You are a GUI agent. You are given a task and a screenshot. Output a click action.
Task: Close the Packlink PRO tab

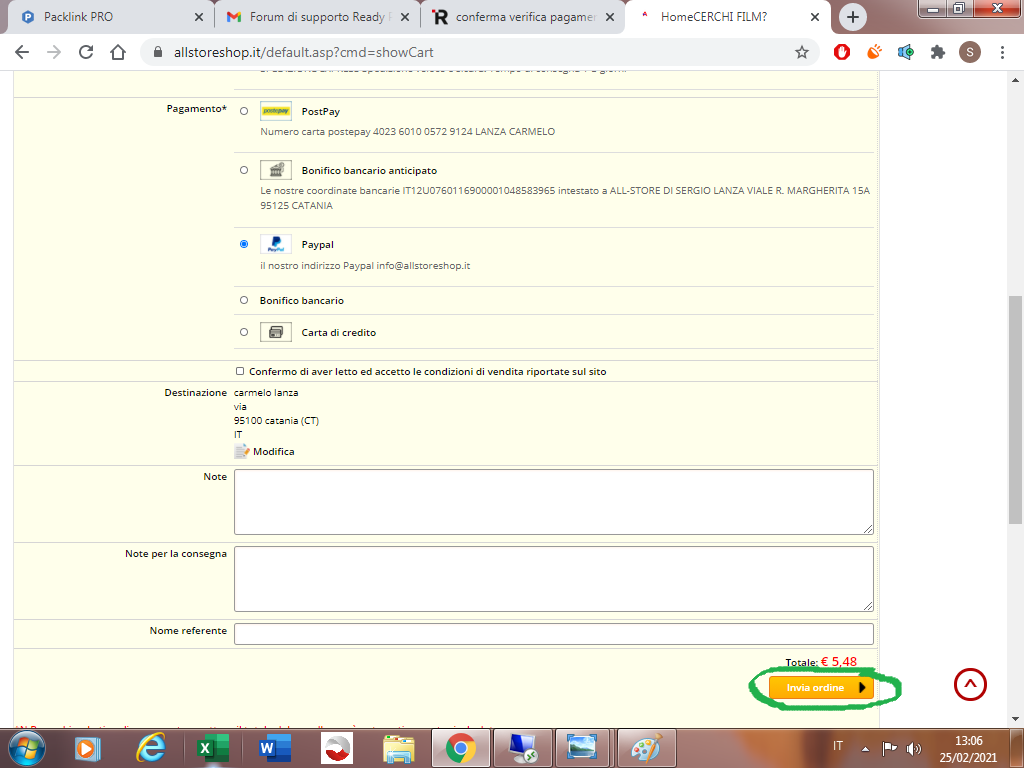(x=199, y=17)
